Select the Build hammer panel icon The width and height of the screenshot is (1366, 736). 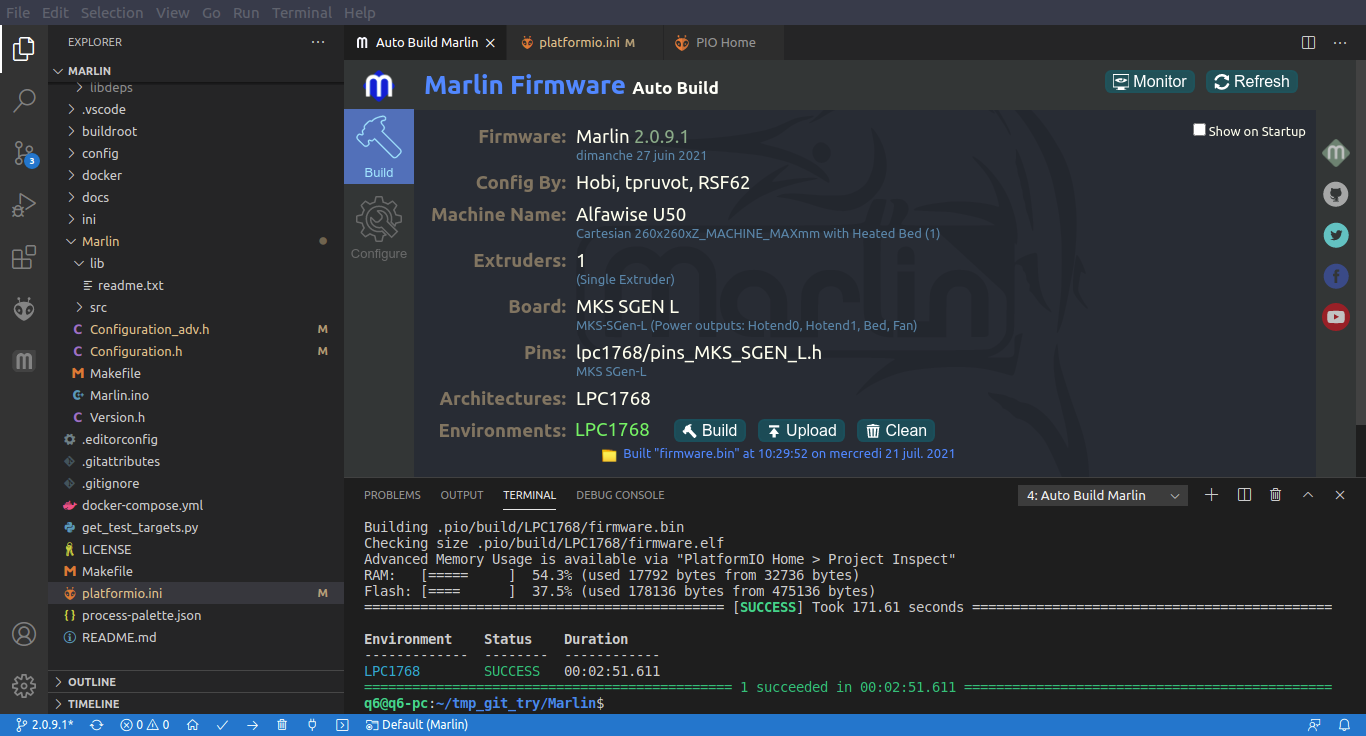(379, 147)
